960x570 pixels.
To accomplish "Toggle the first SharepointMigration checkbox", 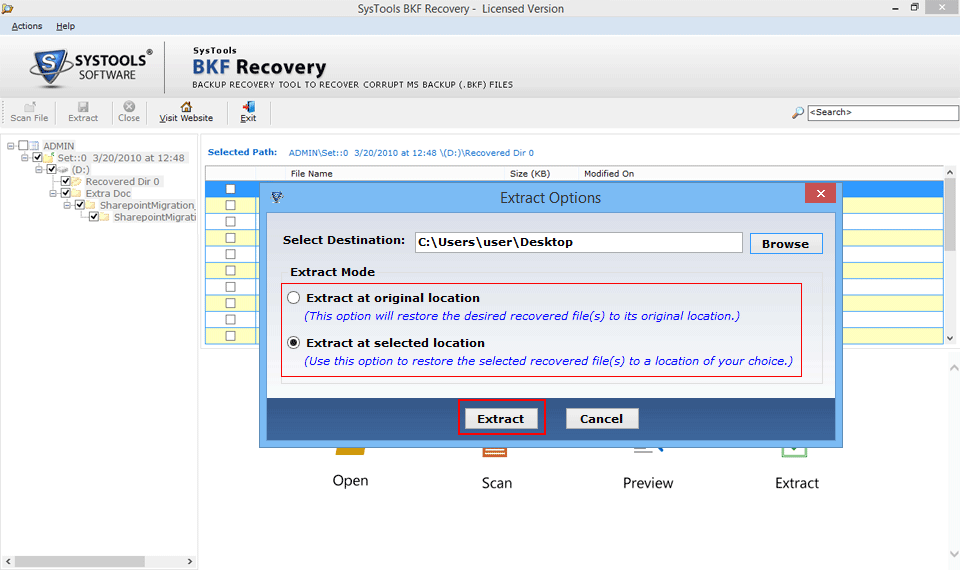I will (x=80, y=205).
